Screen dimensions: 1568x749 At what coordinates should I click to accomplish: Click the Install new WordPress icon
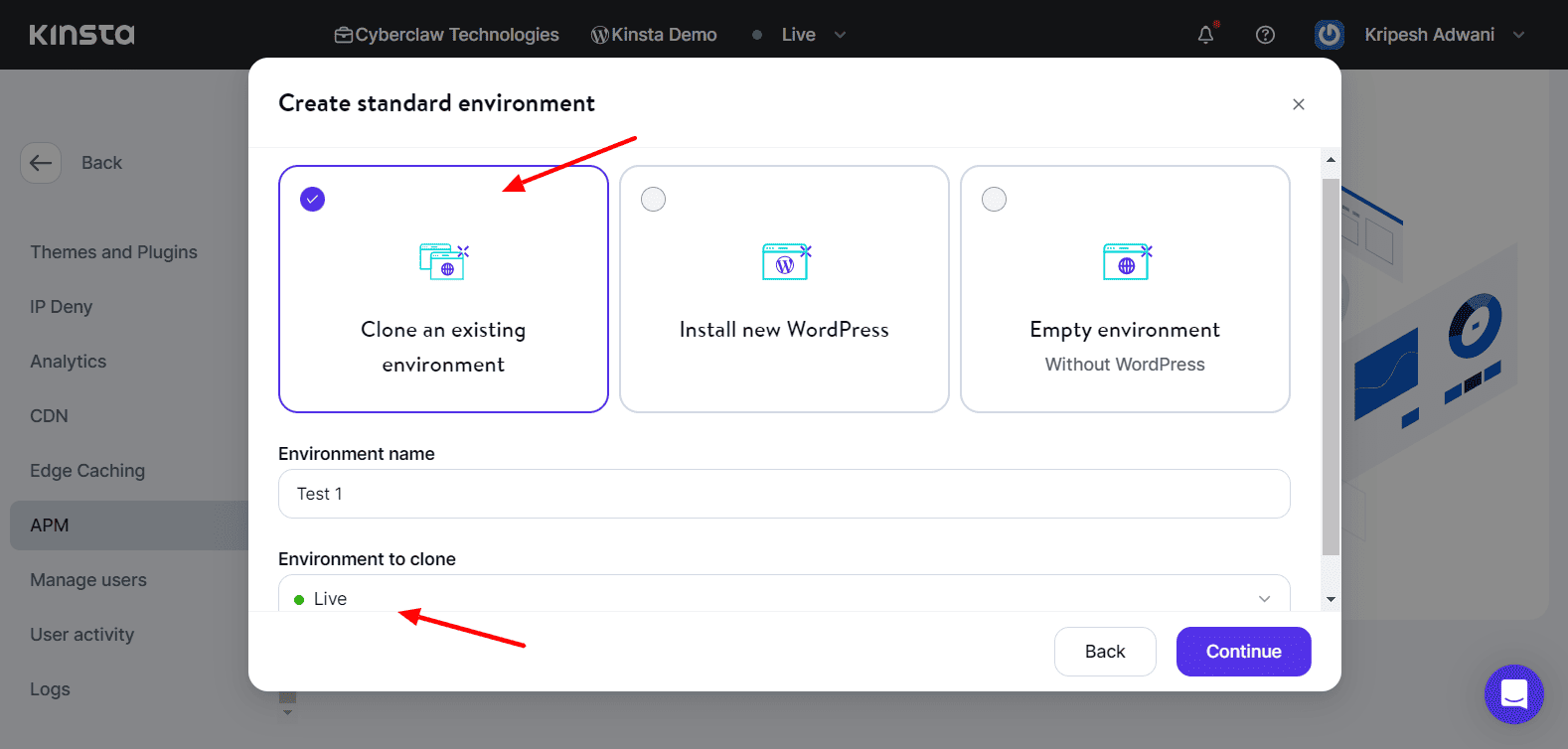click(785, 262)
